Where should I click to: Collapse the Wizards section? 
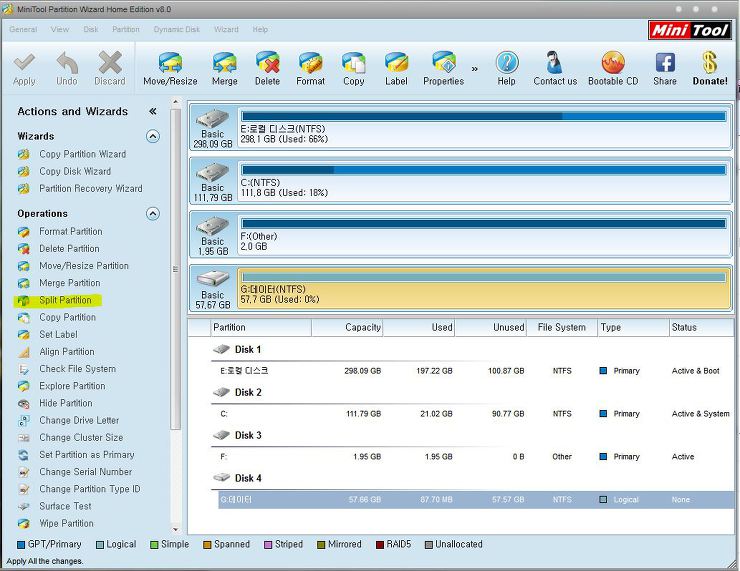(152, 136)
